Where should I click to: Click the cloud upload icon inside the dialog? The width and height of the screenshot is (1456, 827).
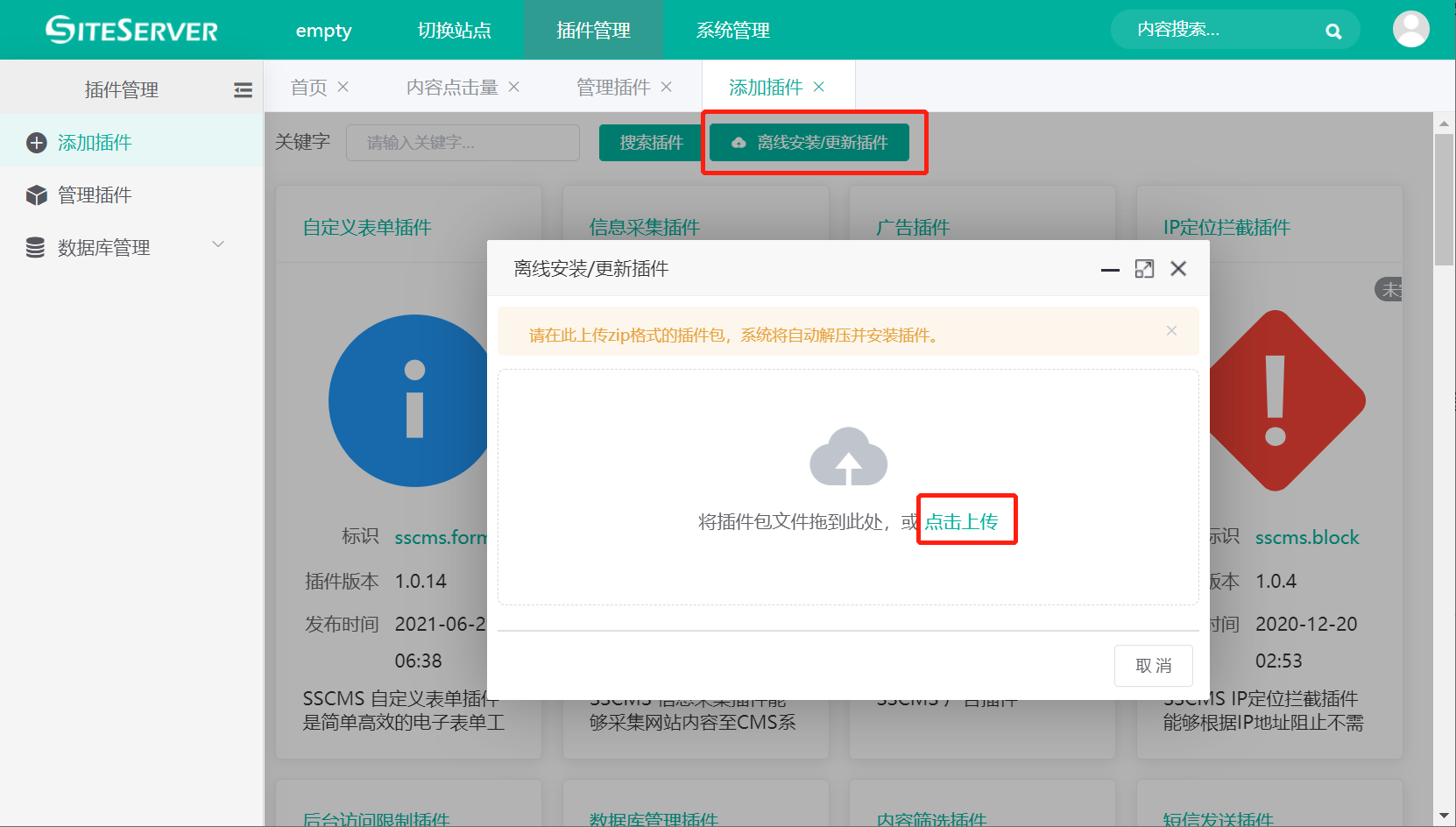[x=847, y=457]
